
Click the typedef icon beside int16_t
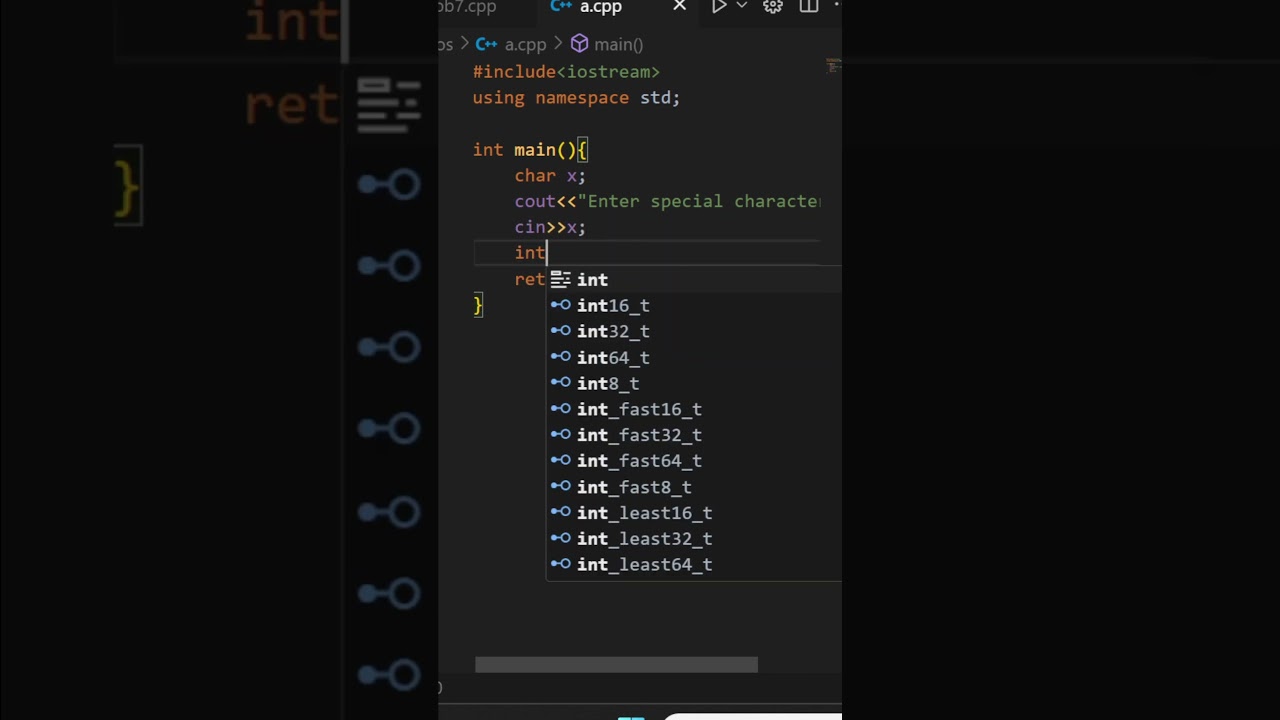[560, 305]
